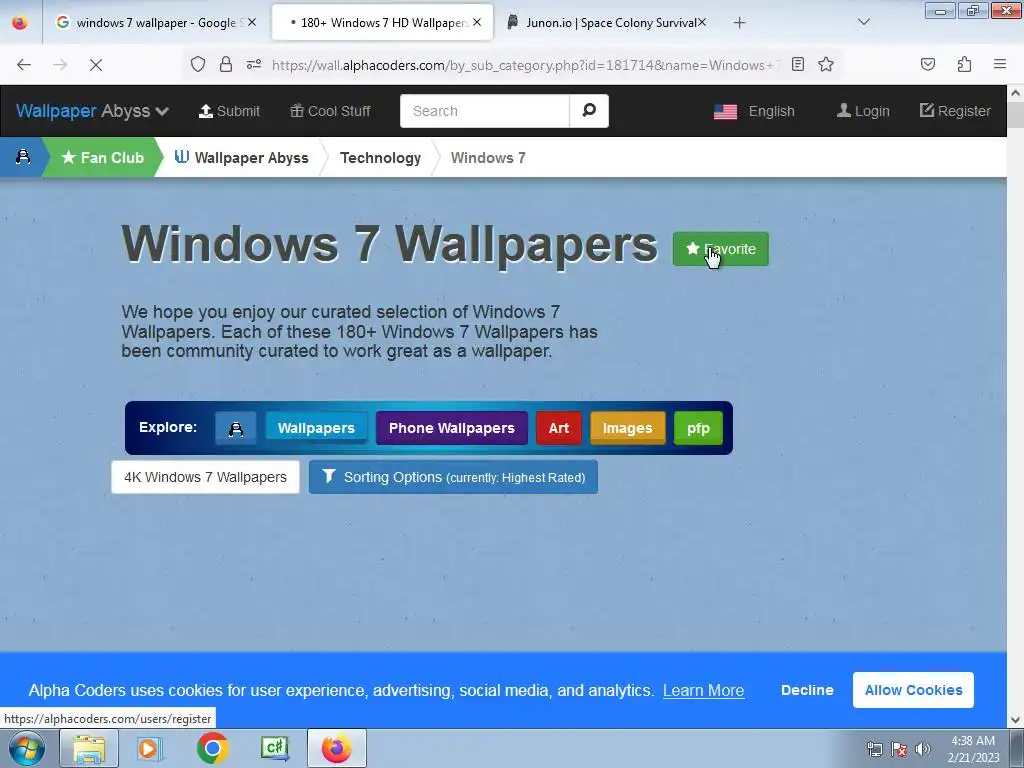The width and height of the screenshot is (1024, 768).
Task: Click the Firefox logo icon beside the tabs
Action: (20, 22)
